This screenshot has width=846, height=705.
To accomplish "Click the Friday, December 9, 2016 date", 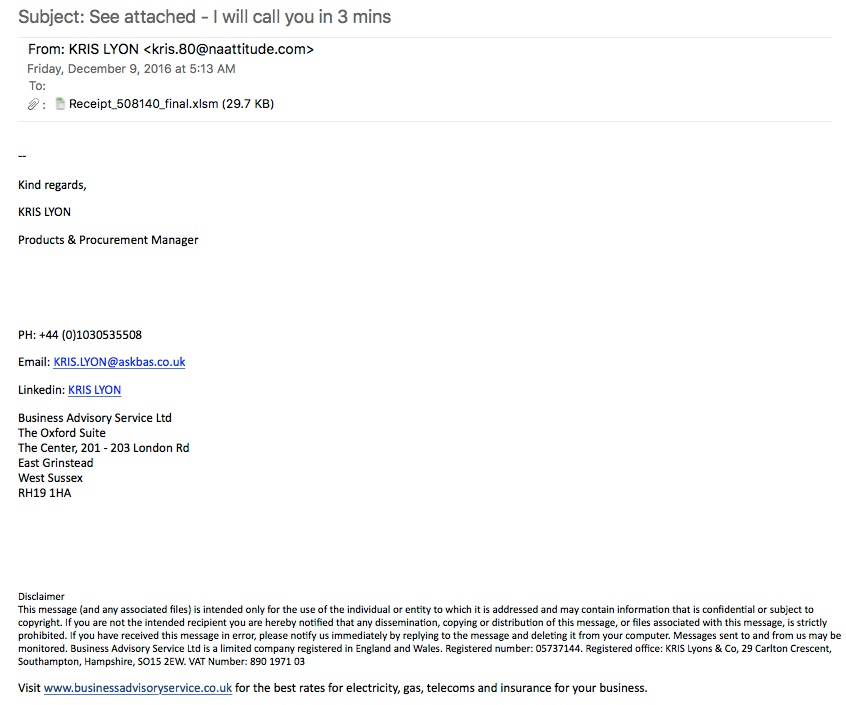I will click(x=131, y=69).
